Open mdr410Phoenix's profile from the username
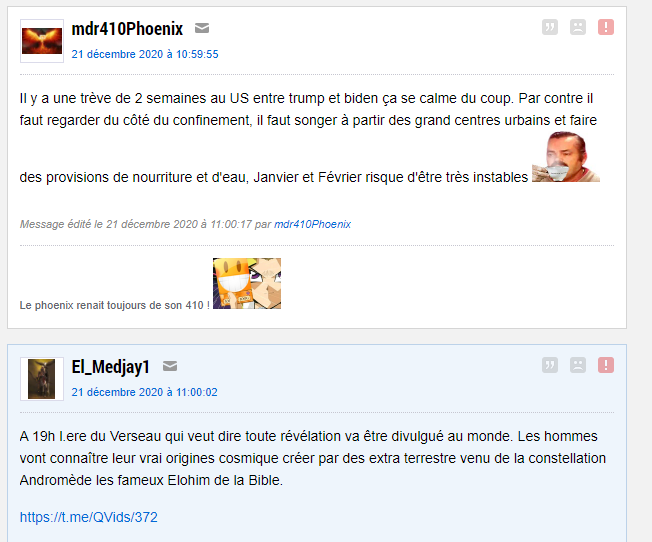652x542 pixels. (x=127, y=29)
